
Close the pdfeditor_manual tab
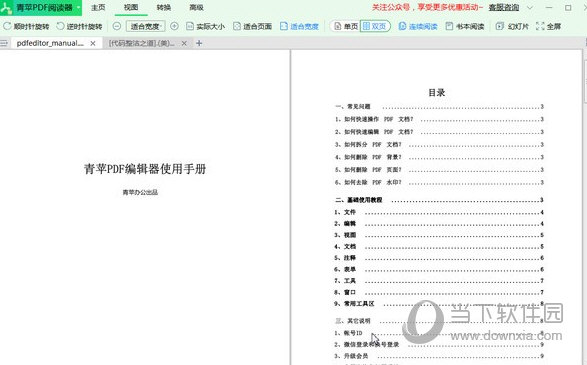93,43
